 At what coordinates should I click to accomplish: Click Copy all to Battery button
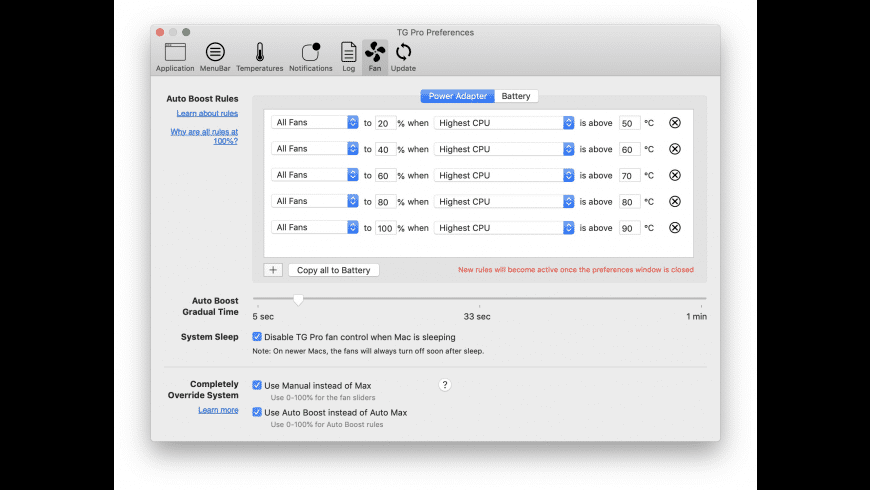tap(334, 270)
